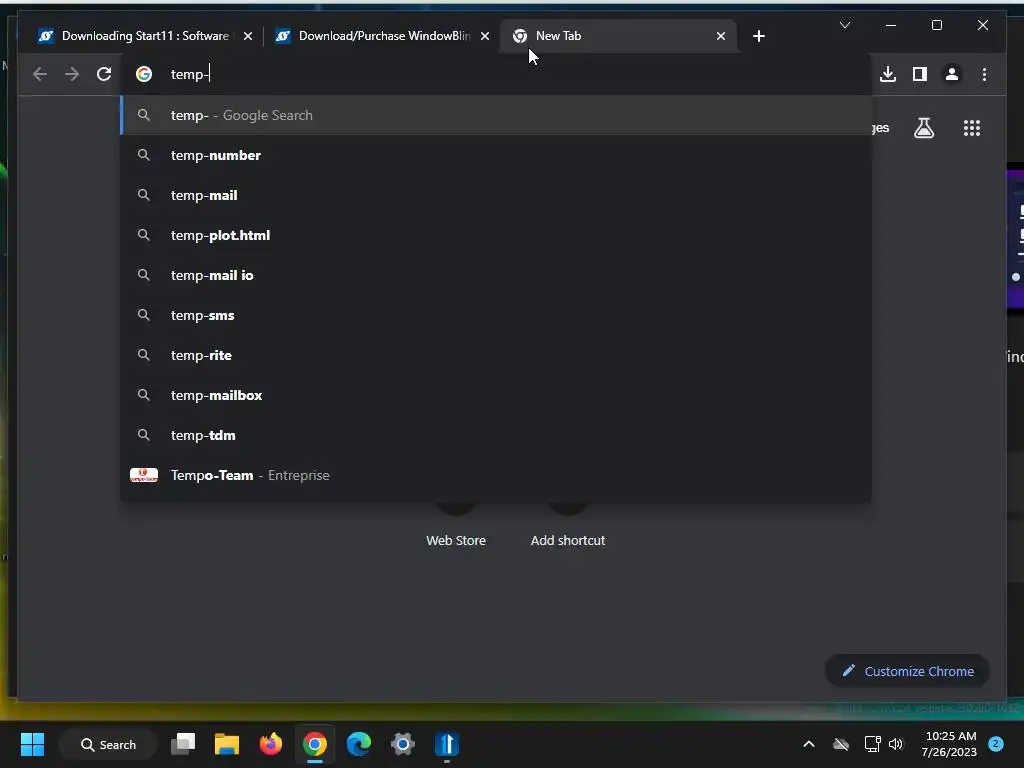Viewport: 1024px width, 768px height.
Task: Close the Downloading Start11 tab
Action: (x=248, y=36)
